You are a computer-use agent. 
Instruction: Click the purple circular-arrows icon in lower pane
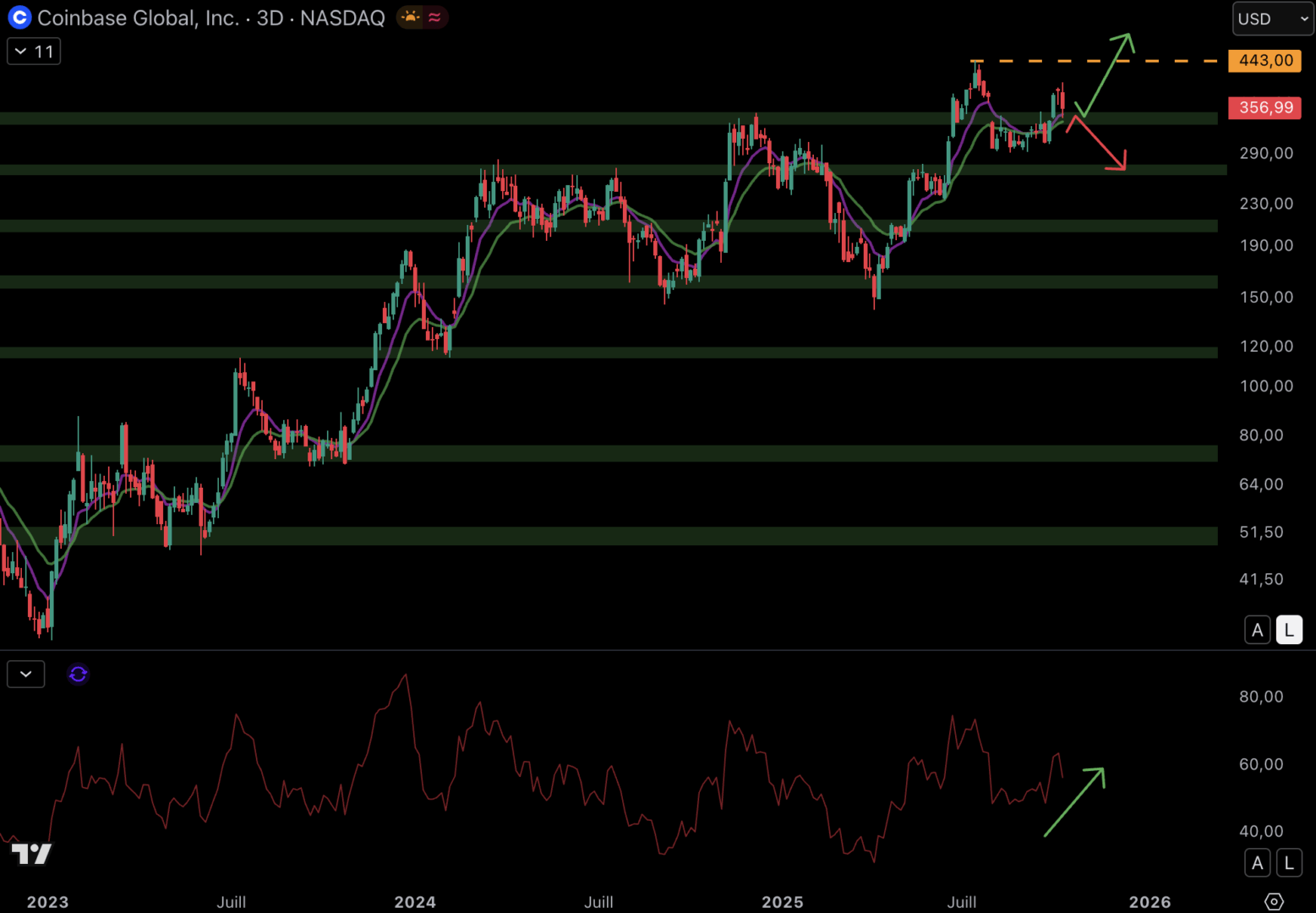click(78, 674)
